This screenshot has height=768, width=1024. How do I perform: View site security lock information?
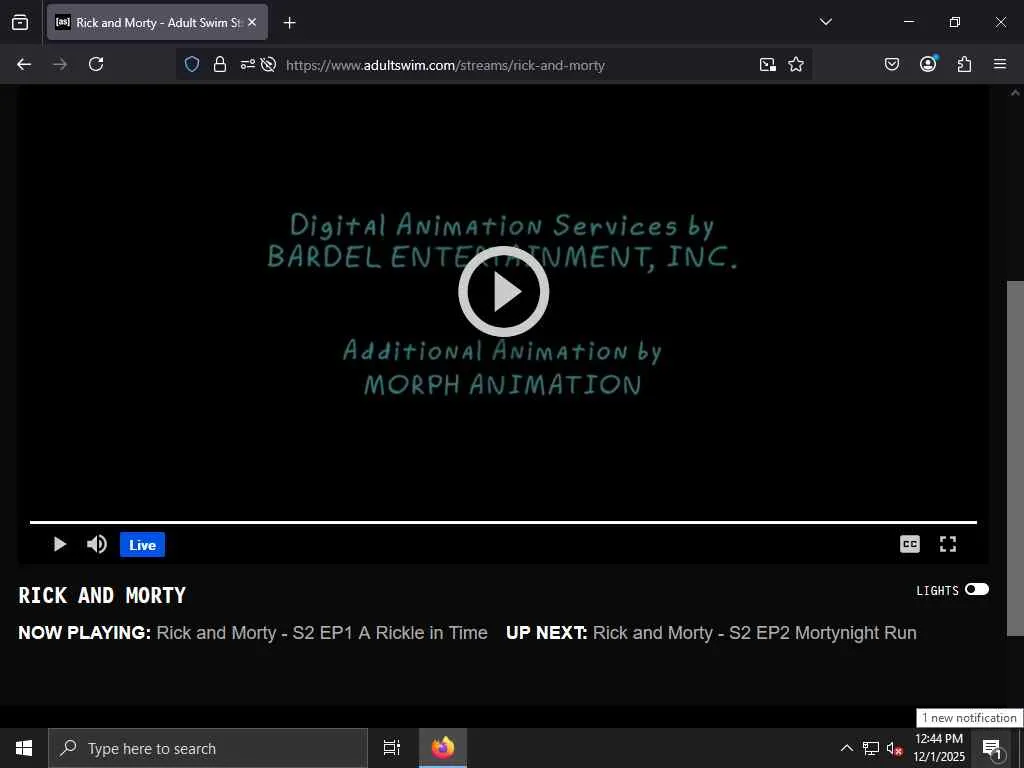click(x=220, y=65)
